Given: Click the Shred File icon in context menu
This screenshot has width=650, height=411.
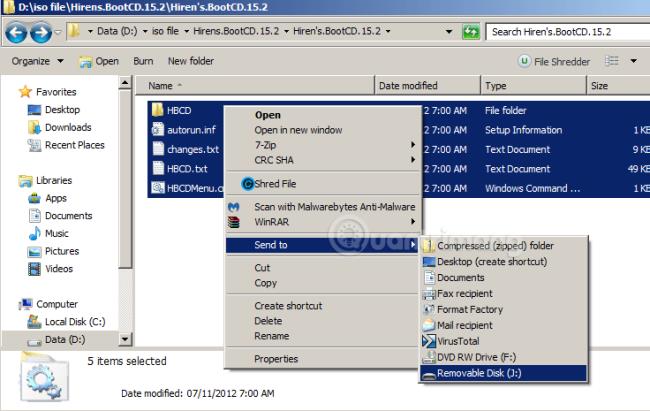Looking at the screenshot, I should (248, 184).
